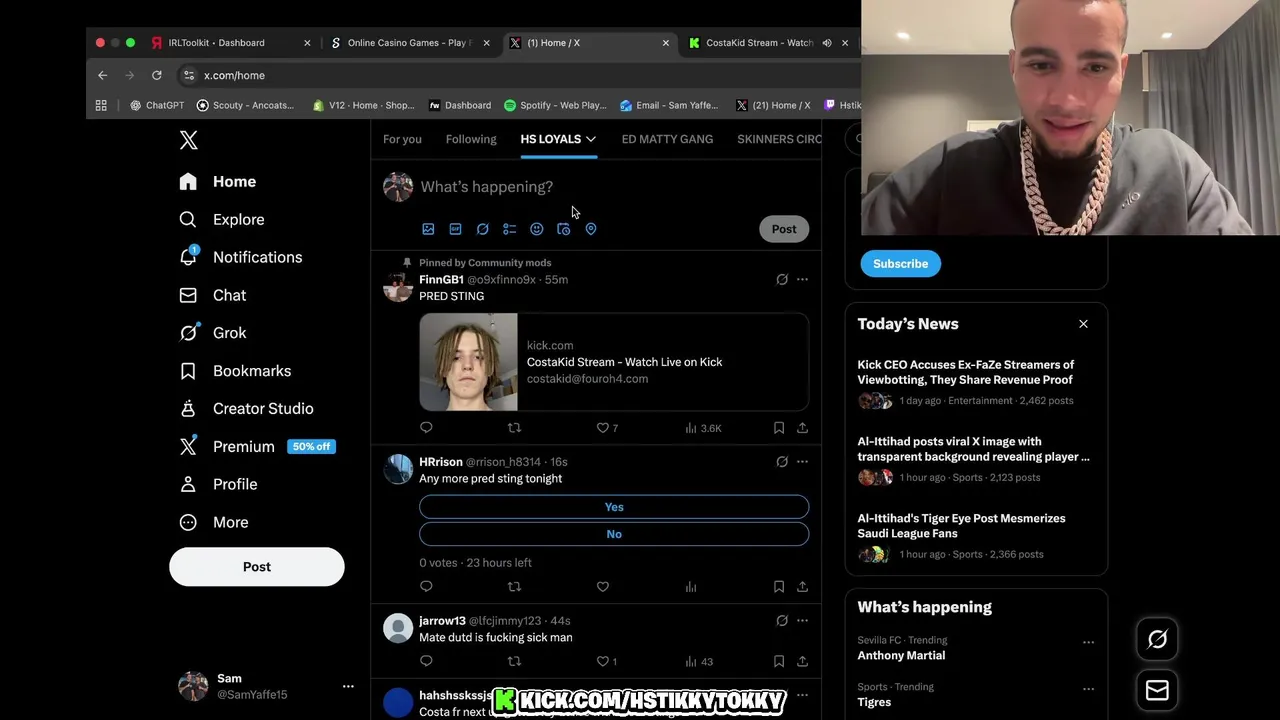1280x720 pixels.
Task: Schedule the new post
Action: click(x=563, y=229)
